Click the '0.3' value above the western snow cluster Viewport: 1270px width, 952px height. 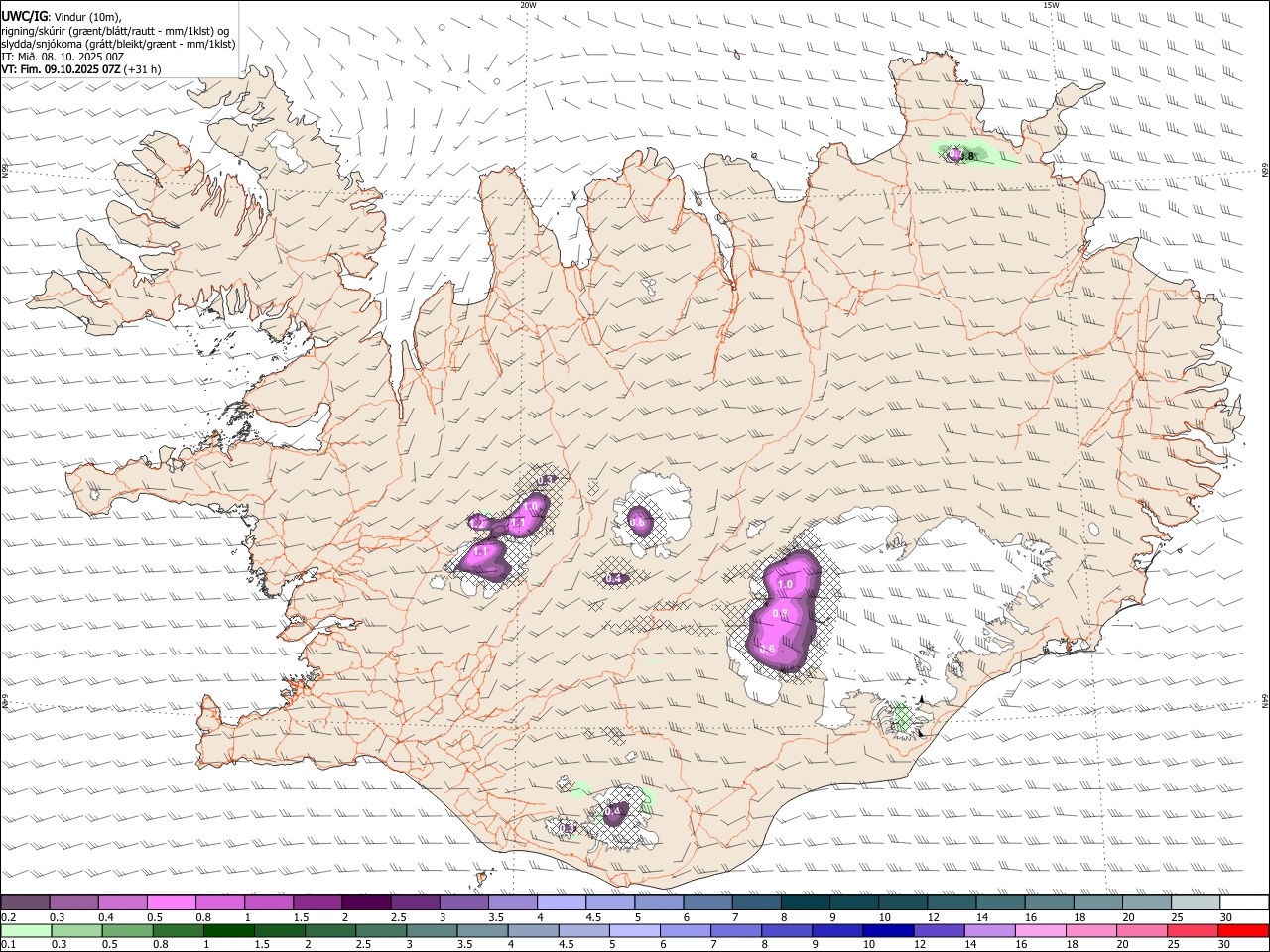click(545, 481)
